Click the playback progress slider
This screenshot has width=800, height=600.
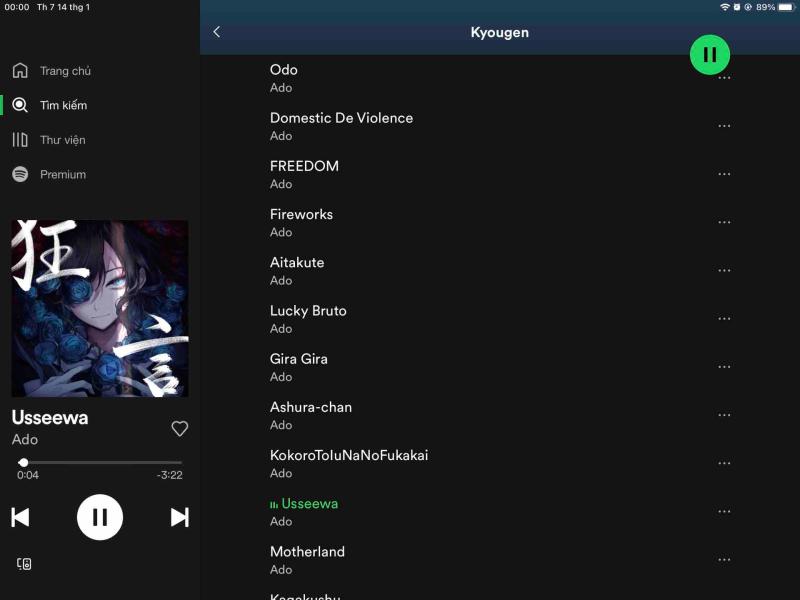click(x=100, y=462)
